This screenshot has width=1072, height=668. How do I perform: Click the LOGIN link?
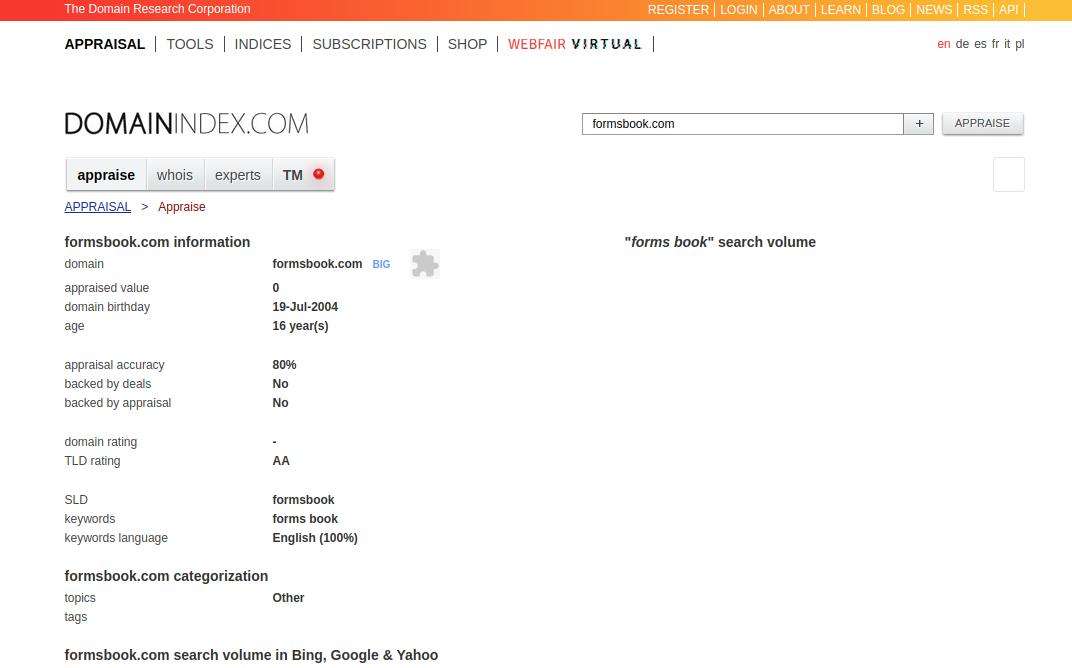click(738, 10)
